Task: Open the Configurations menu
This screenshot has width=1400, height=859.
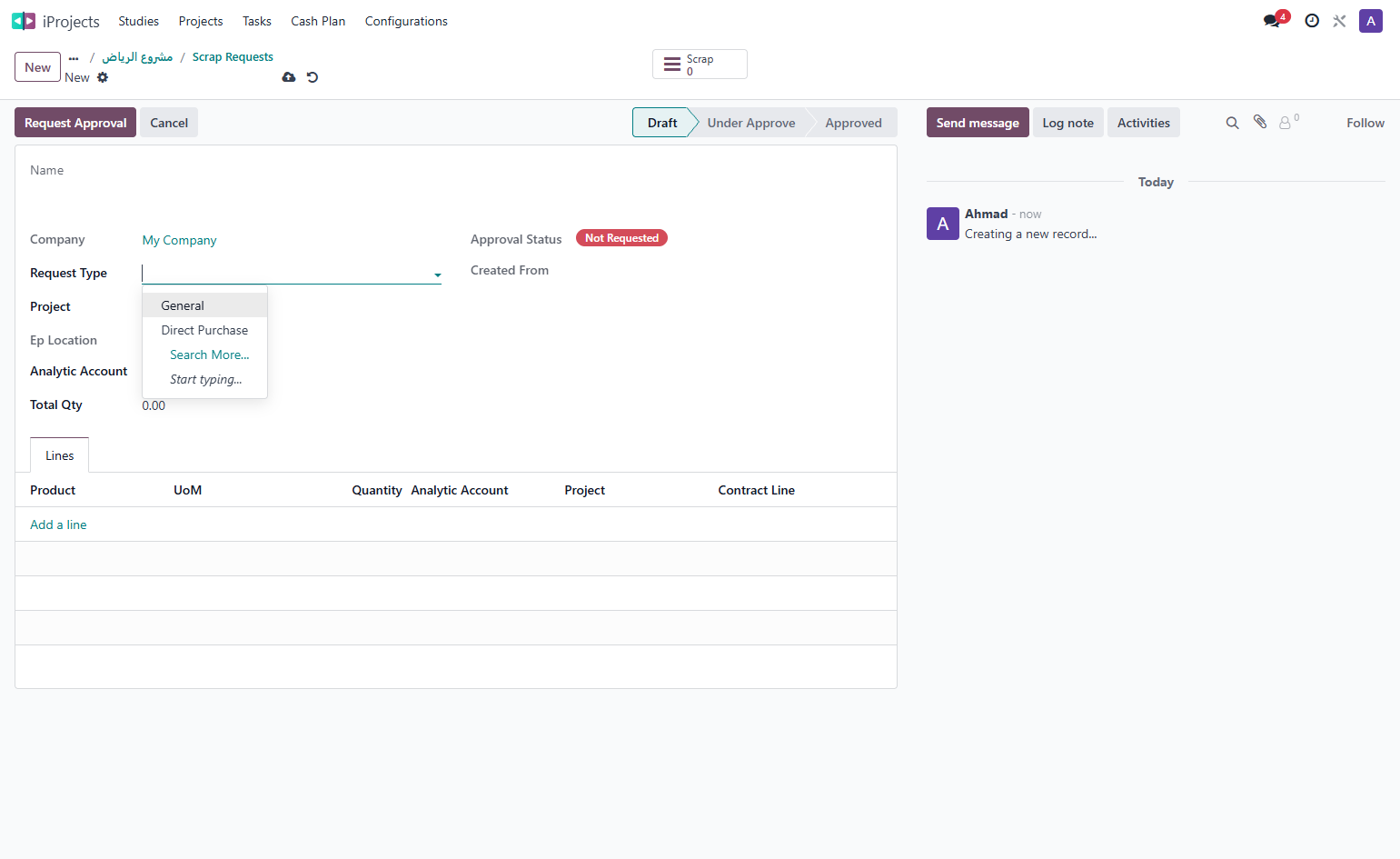Action: coord(406,21)
